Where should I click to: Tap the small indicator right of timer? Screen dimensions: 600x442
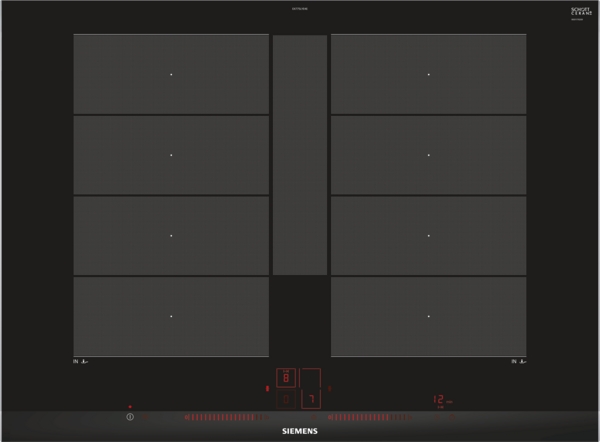pos(450,401)
